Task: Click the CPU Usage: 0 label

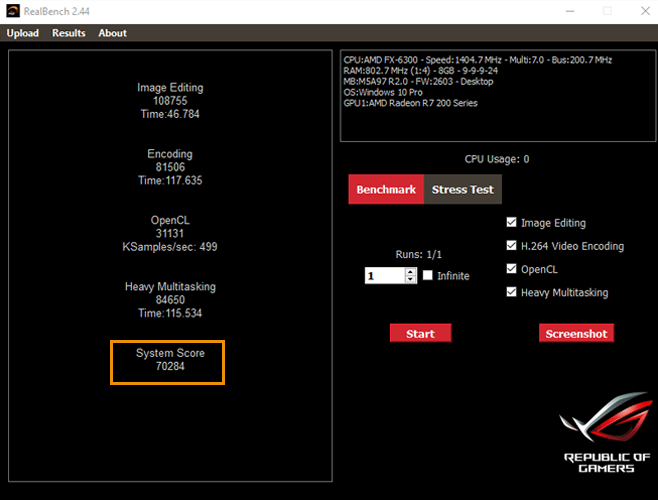Action: coord(497,159)
